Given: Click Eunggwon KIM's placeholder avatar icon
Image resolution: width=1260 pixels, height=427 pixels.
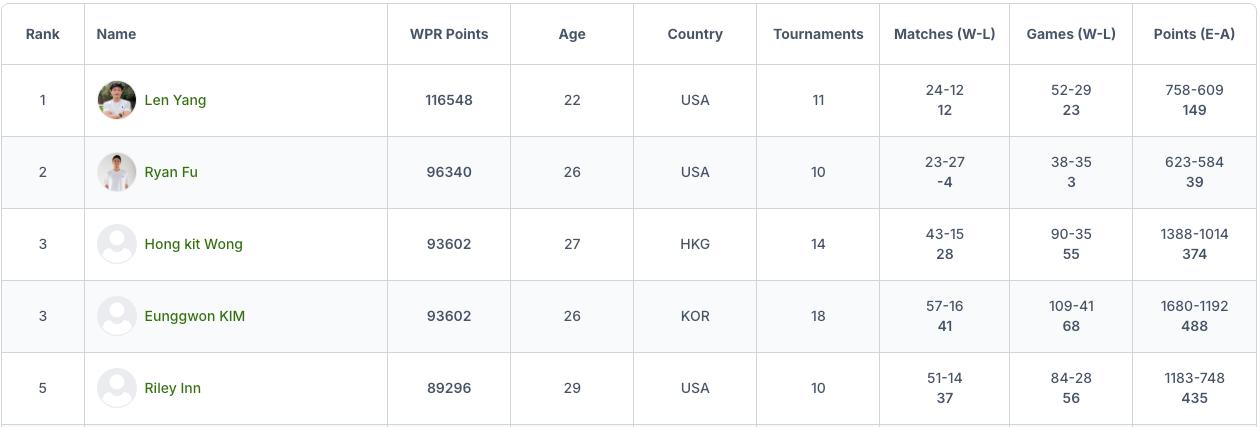Looking at the screenshot, I should coord(117,316).
